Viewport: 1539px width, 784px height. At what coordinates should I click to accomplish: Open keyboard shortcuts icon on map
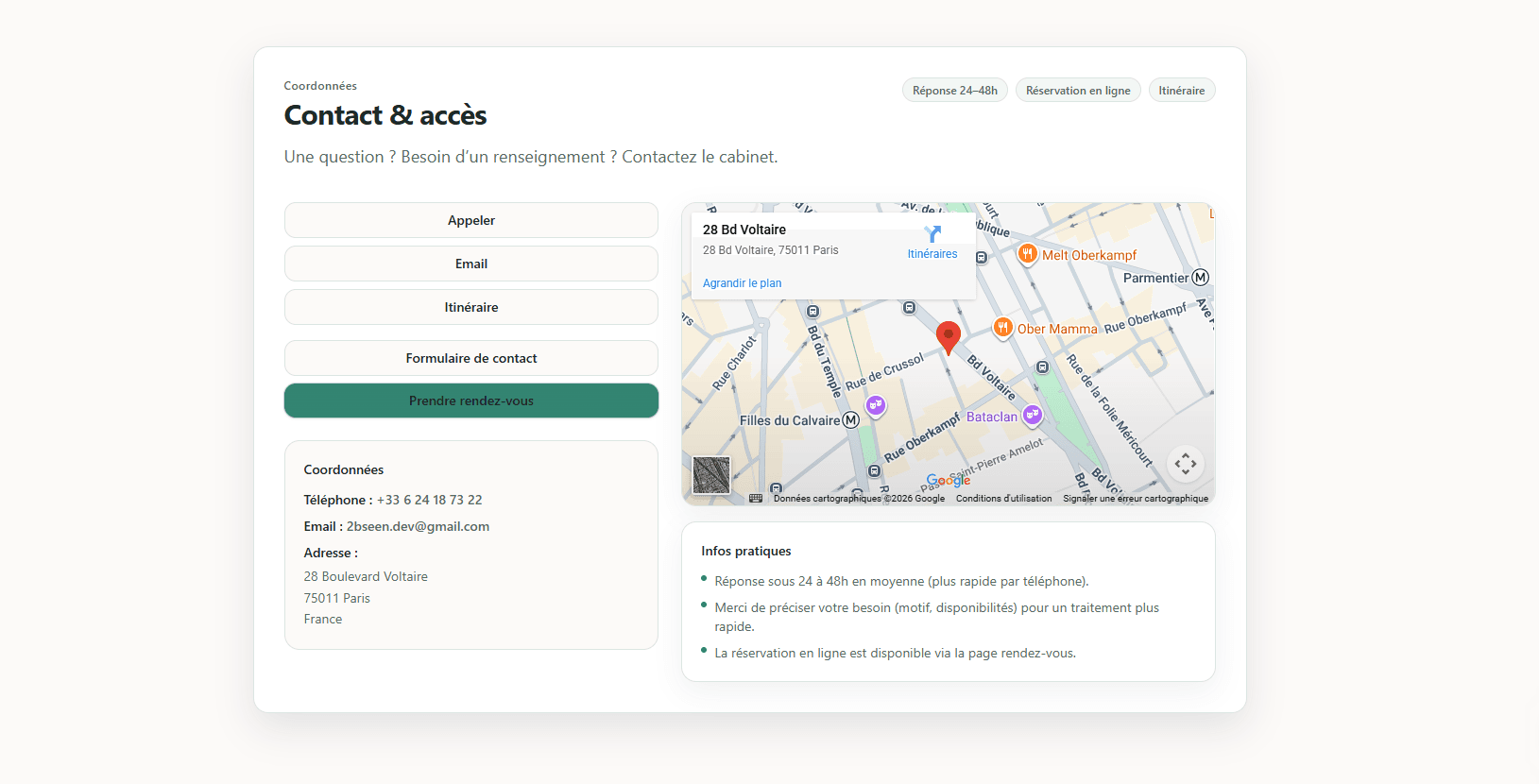[x=756, y=498]
